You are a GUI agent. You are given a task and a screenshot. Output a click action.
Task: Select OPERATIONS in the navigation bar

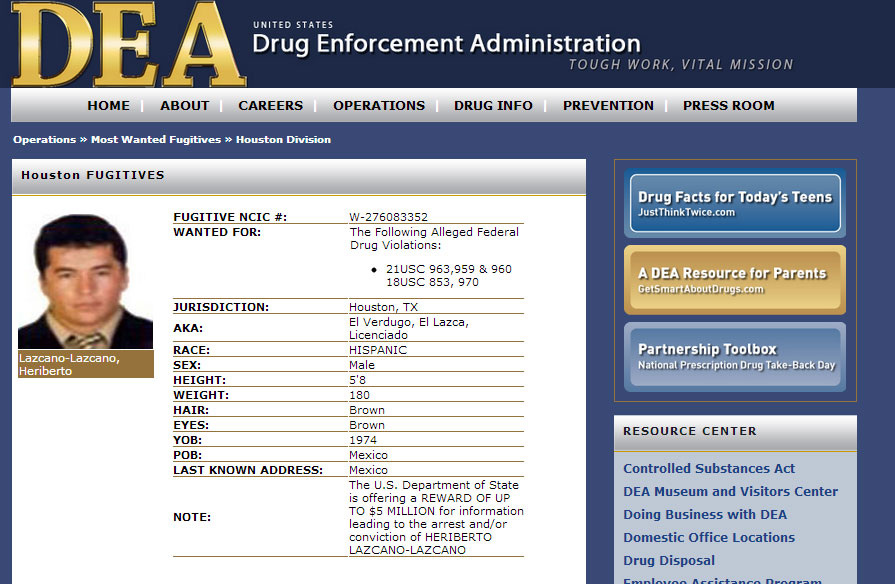tap(379, 106)
